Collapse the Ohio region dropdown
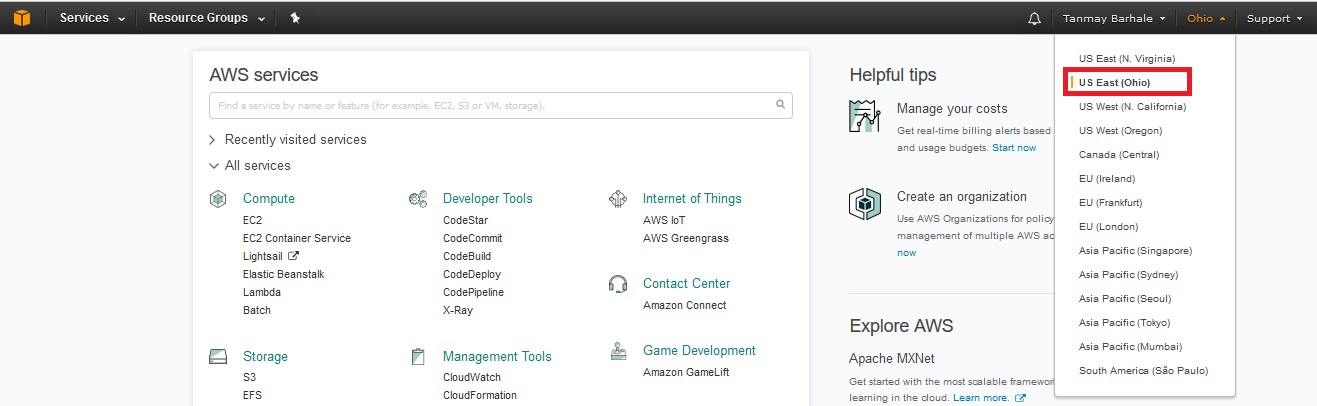This screenshot has height=406, width=1317. [x=1206, y=18]
